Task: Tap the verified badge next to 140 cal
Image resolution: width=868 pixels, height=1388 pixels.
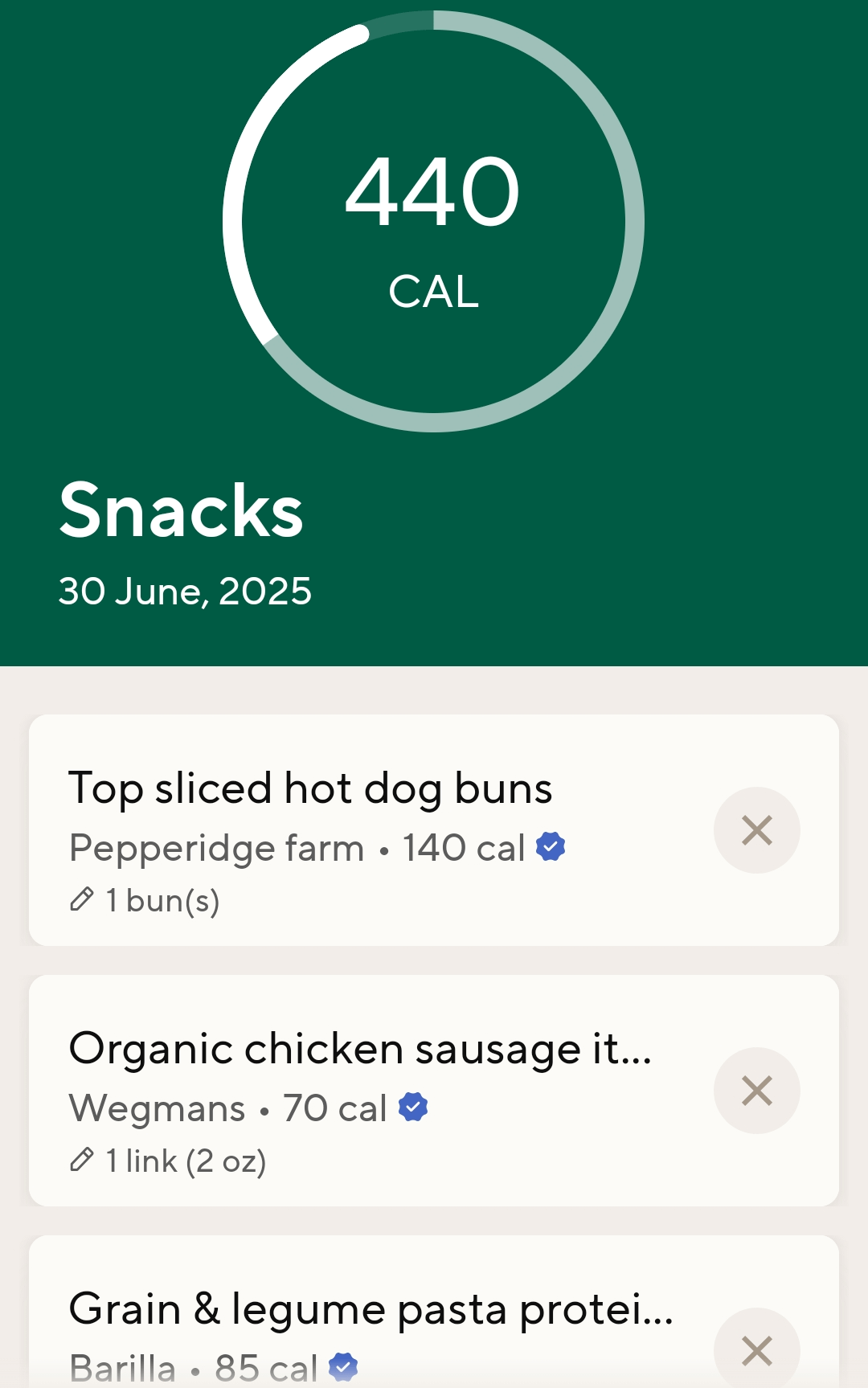Action: click(551, 846)
